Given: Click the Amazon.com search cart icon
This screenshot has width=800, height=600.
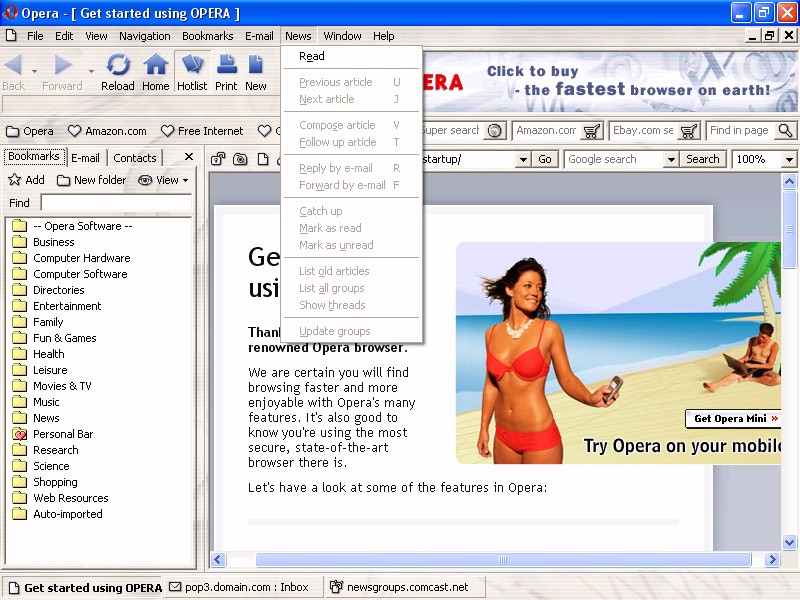Looking at the screenshot, I should [592, 131].
